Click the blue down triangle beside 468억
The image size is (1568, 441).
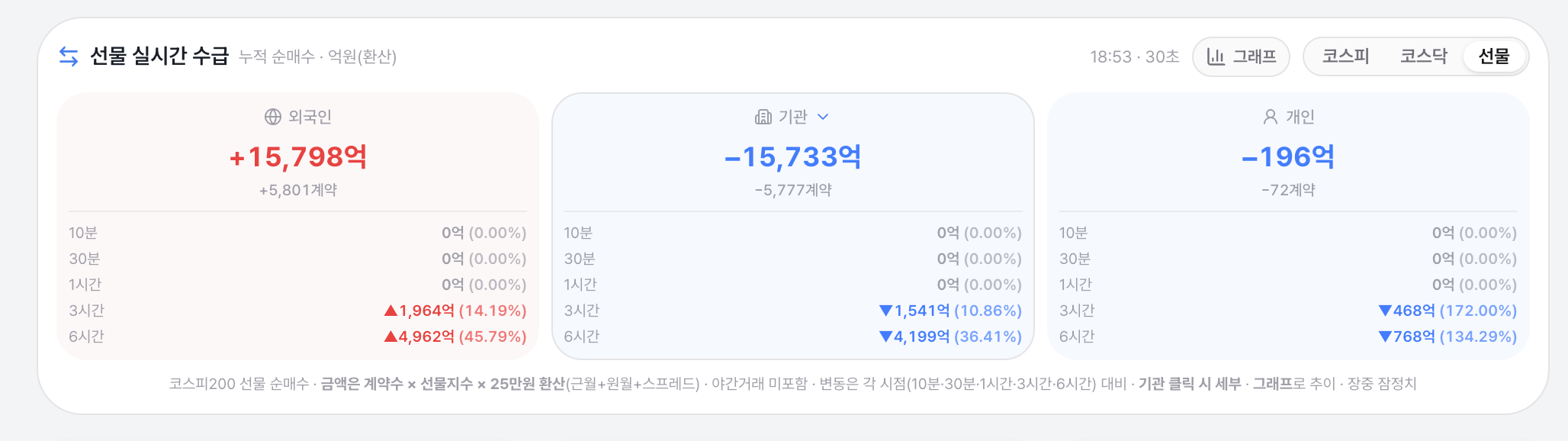[1386, 311]
